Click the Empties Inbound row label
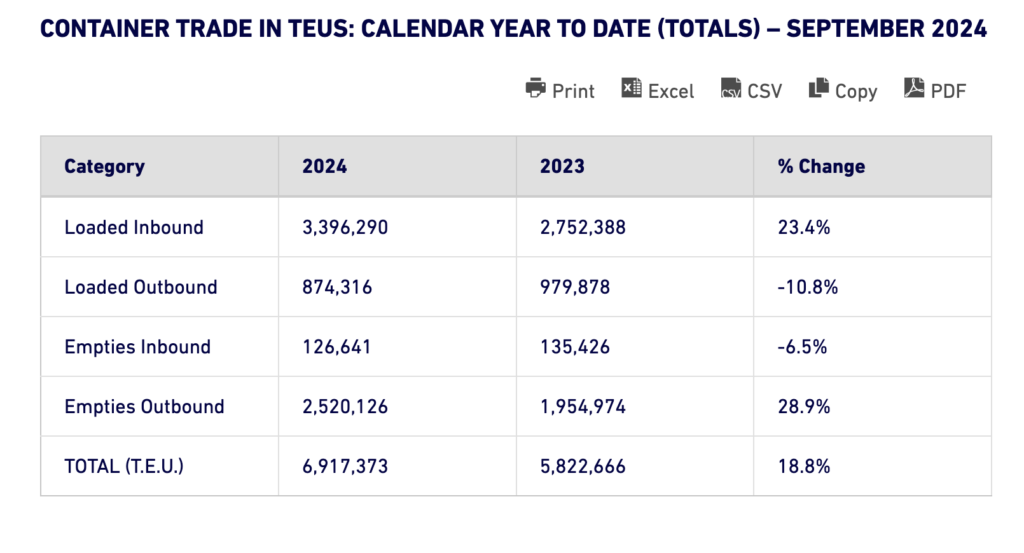The width and height of the screenshot is (1024, 553). pyautogui.click(x=138, y=347)
